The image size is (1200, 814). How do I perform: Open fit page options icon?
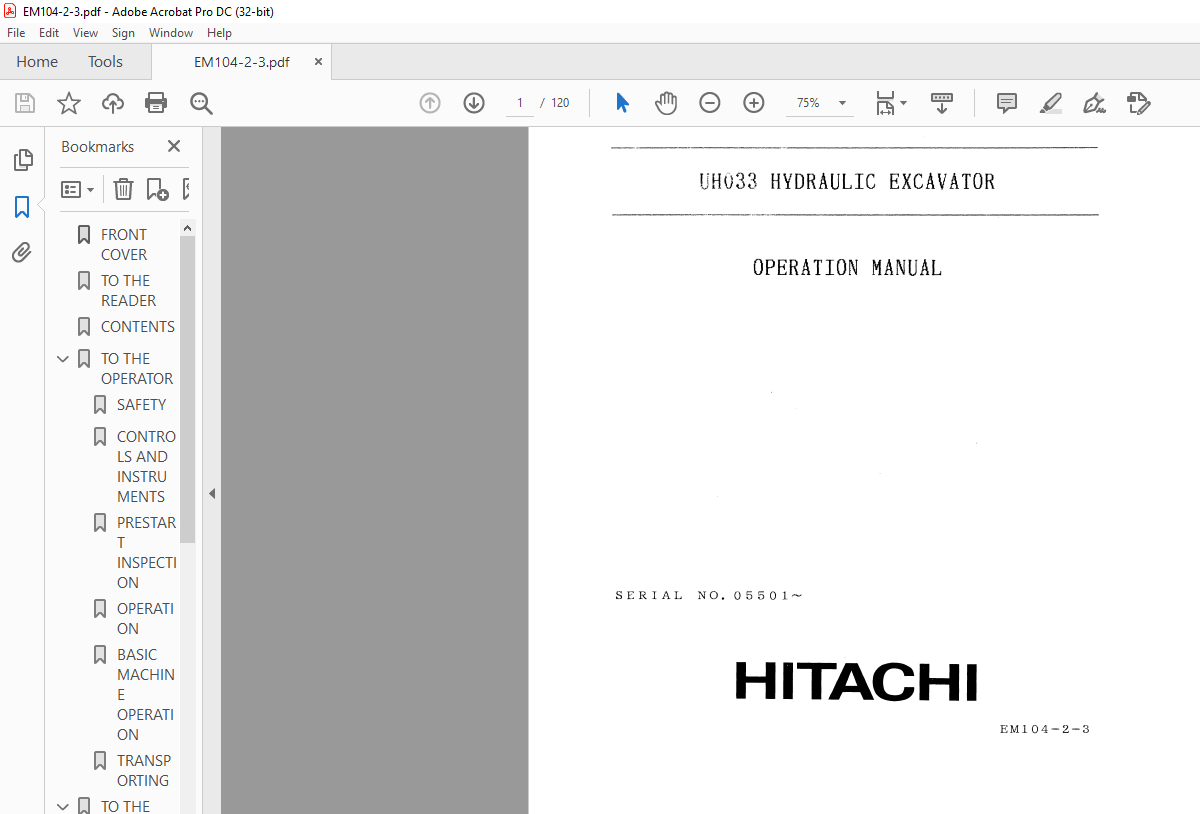point(891,103)
